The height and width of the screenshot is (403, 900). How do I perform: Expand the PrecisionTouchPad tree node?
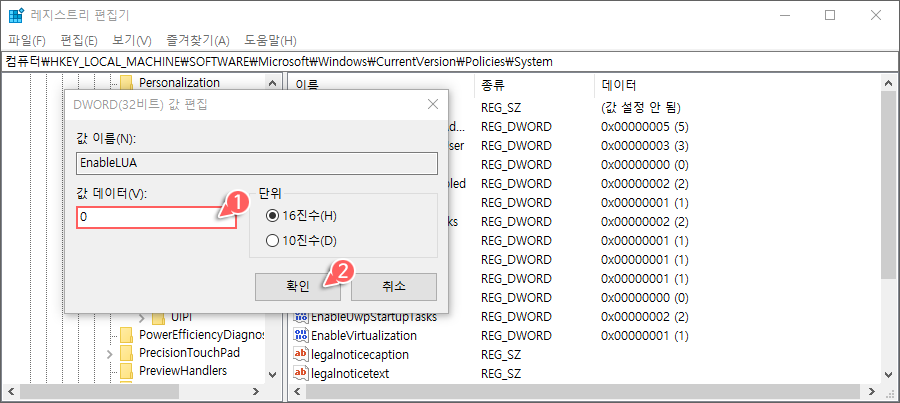click(110, 353)
